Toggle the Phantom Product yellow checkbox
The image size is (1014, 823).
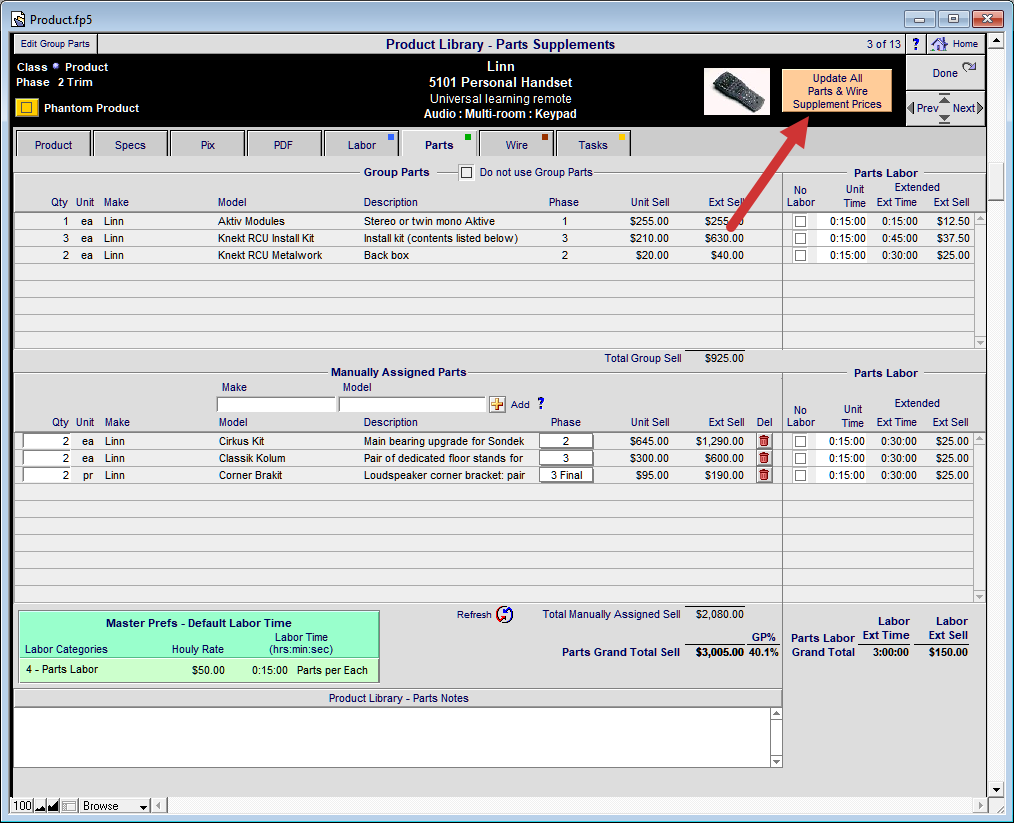pyautogui.click(x=27, y=107)
